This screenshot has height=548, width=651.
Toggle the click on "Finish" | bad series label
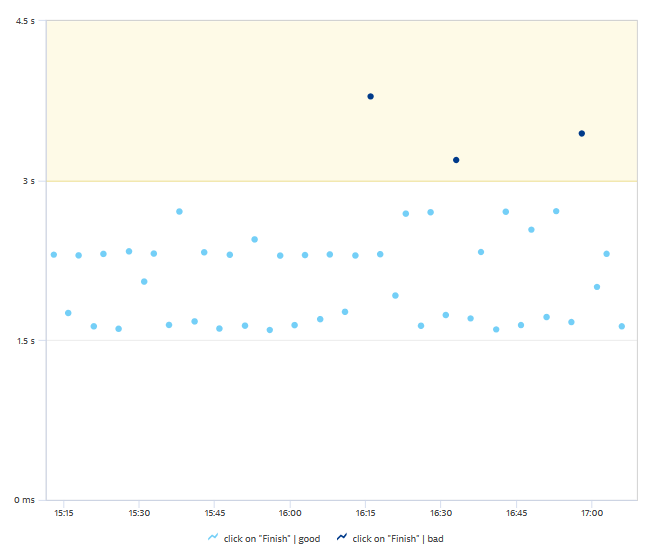click(x=400, y=538)
